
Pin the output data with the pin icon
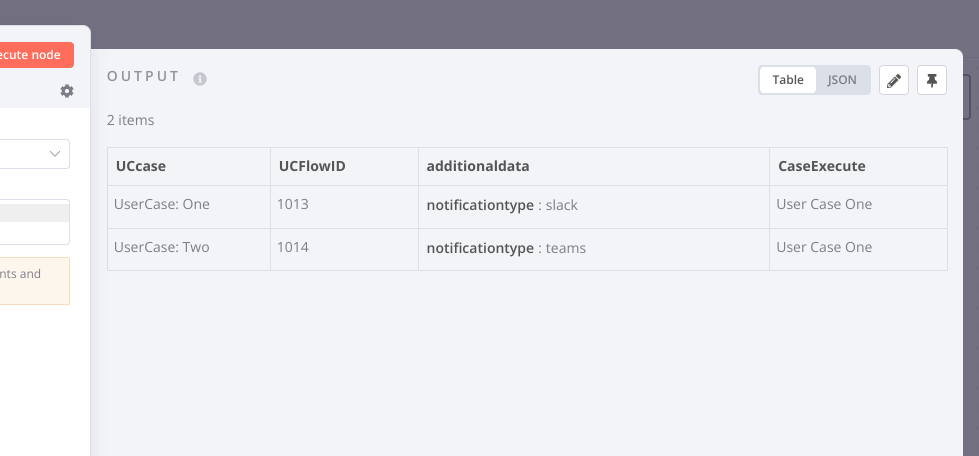pyautogui.click(x=932, y=80)
